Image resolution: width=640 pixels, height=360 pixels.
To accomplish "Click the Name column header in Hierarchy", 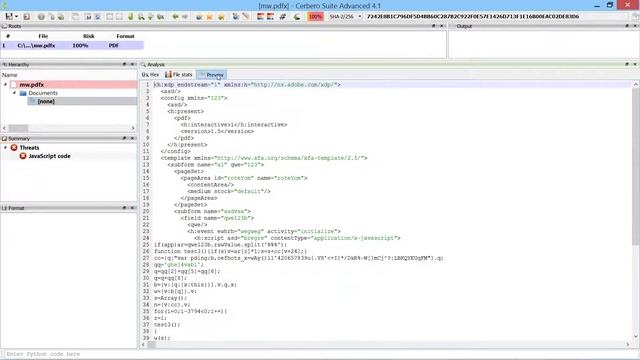I will pyautogui.click(x=9, y=75).
